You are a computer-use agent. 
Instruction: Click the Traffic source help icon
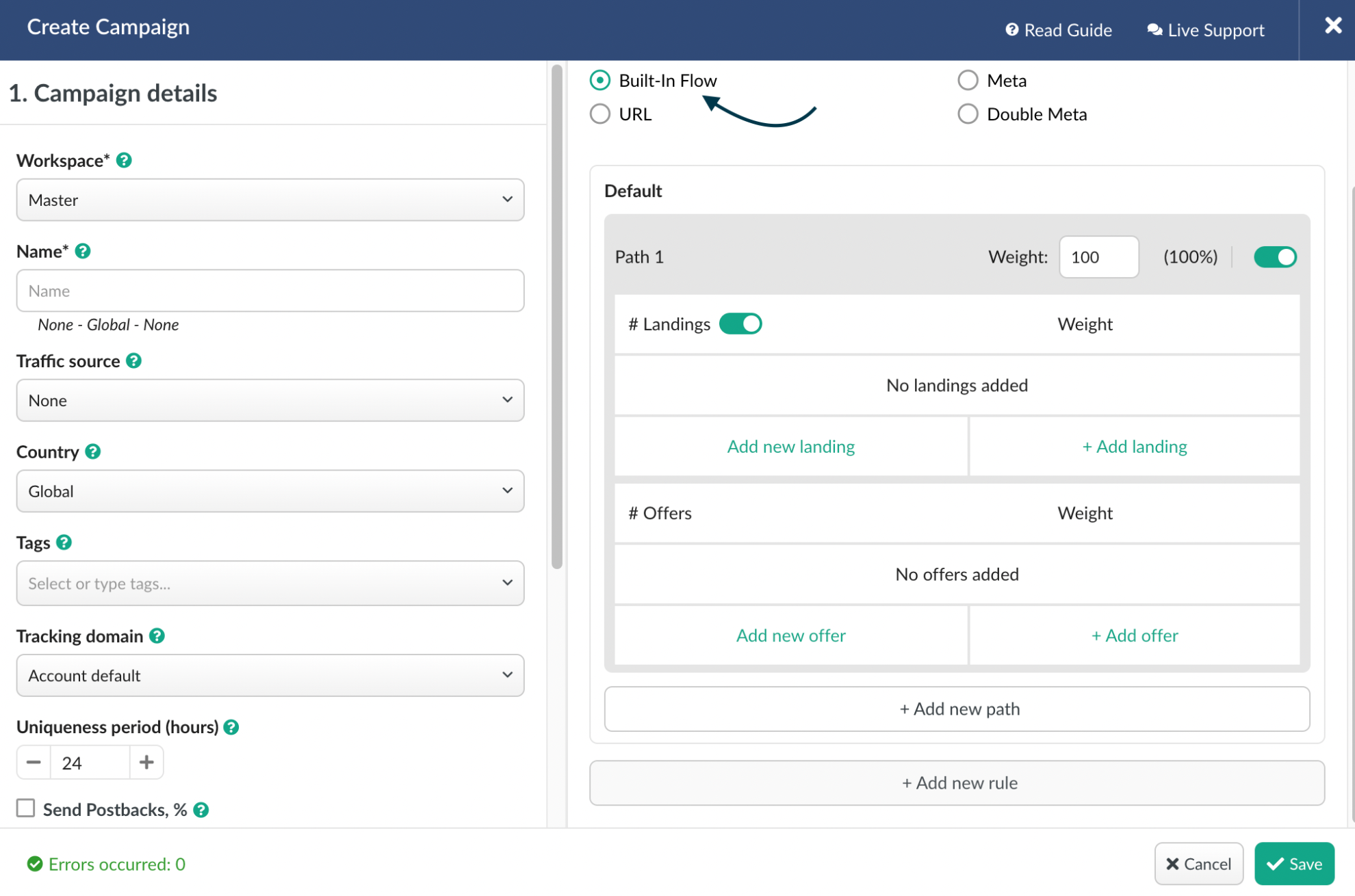tap(134, 361)
